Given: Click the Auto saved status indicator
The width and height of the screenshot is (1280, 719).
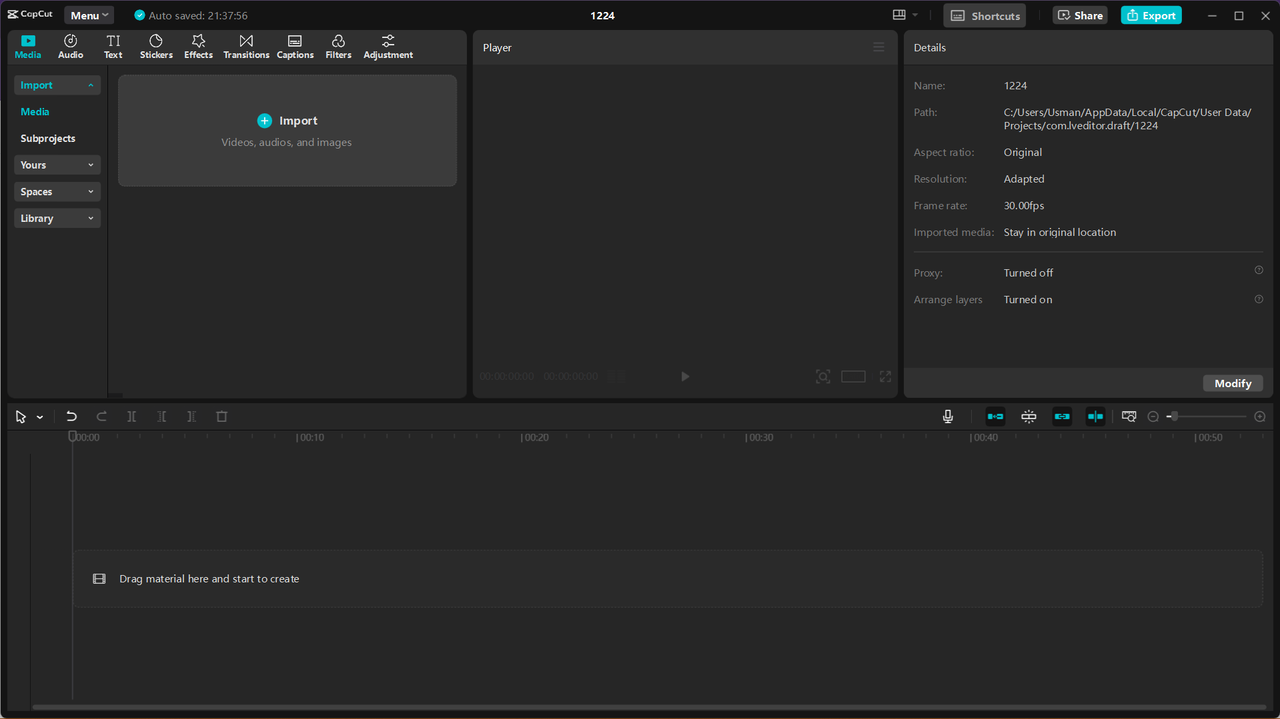Looking at the screenshot, I should coord(191,16).
